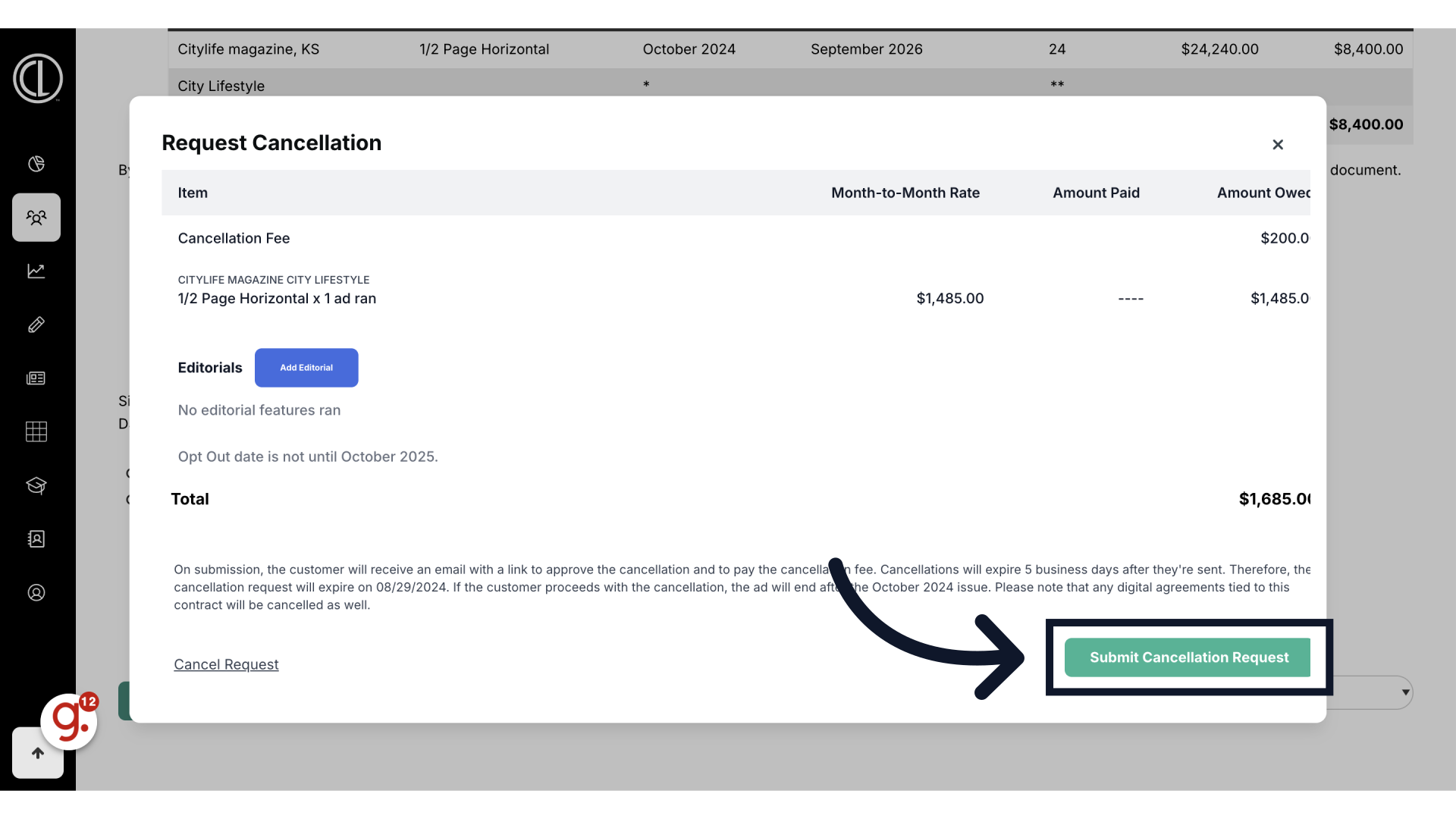Click the Month-to-Month Rate column header

tap(905, 193)
